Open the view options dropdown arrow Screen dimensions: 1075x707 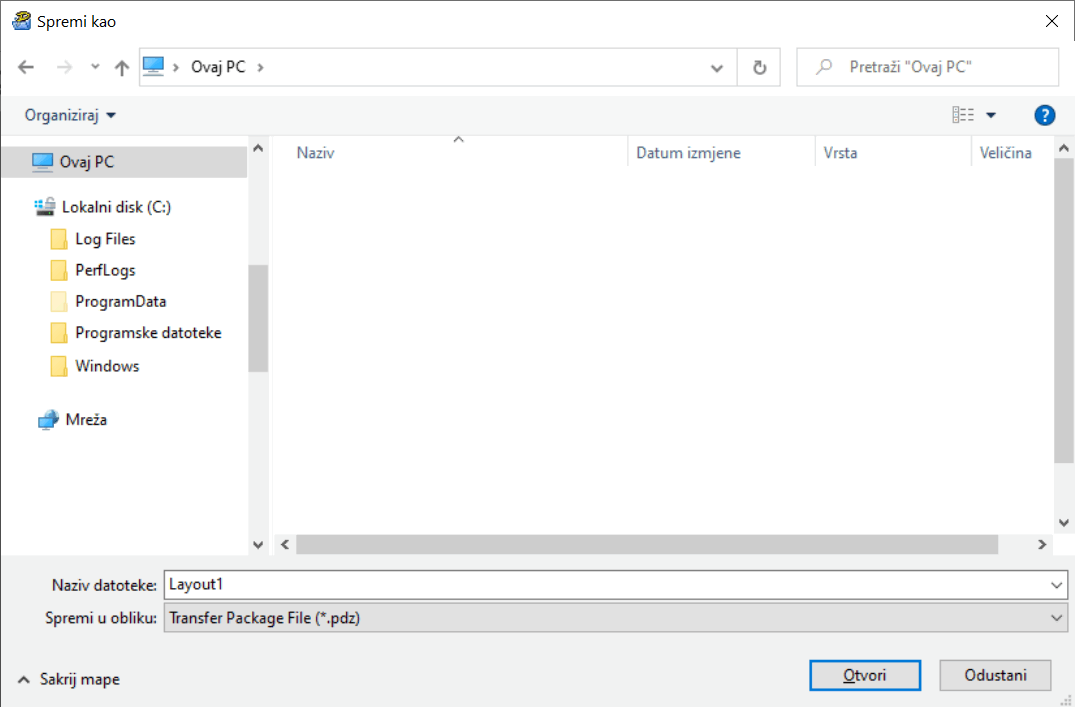(991, 115)
